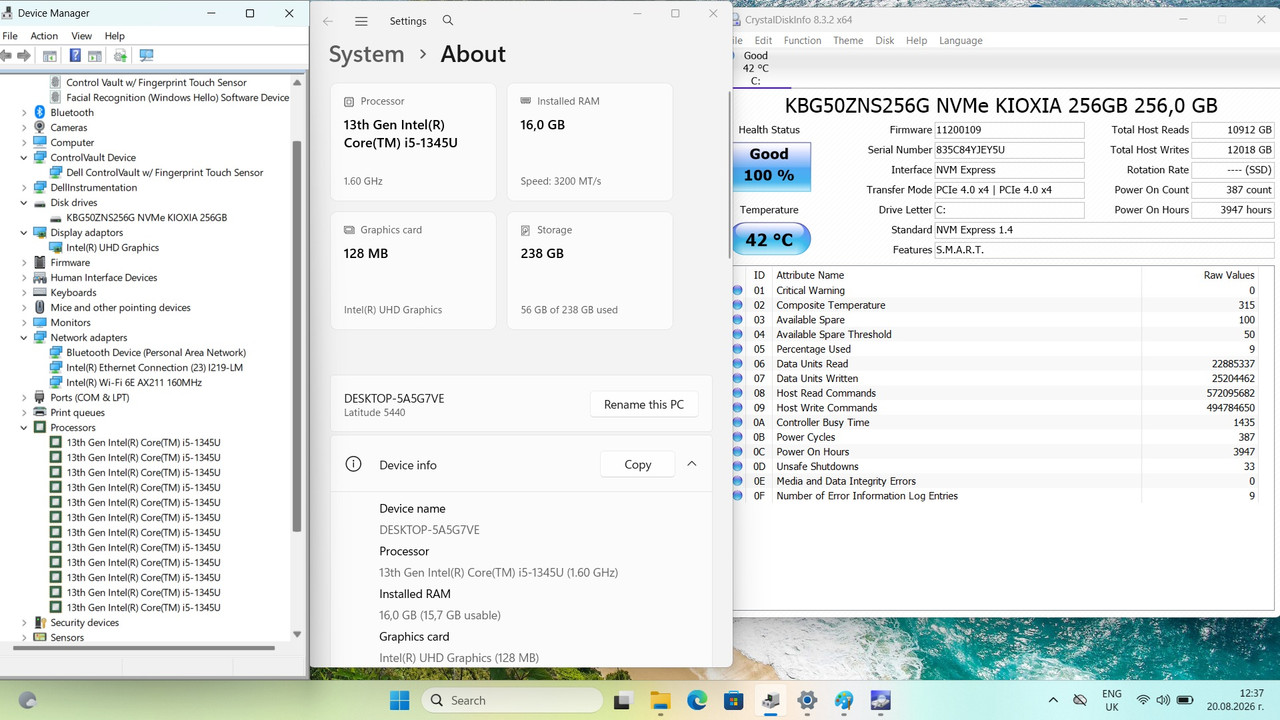Click the scroll down arrow in Device Manager
This screenshot has height=720, width=1280.
coord(296,633)
